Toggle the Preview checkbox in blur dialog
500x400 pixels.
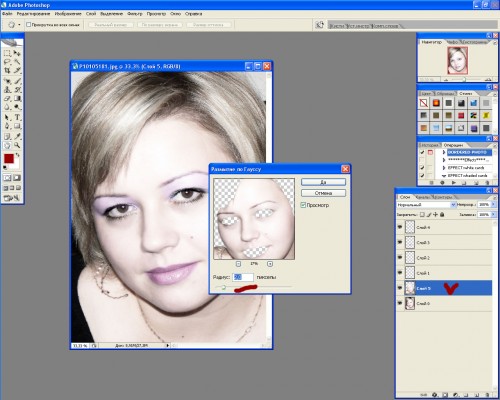pyautogui.click(x=303, y=205)
